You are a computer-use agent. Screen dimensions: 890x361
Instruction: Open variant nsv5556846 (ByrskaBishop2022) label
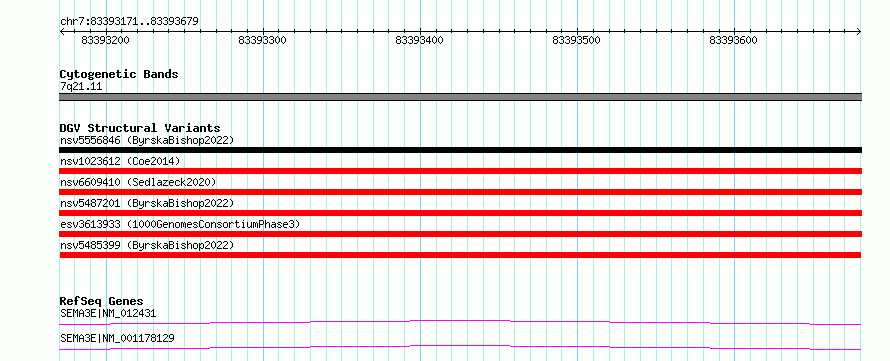click(147, 140)
